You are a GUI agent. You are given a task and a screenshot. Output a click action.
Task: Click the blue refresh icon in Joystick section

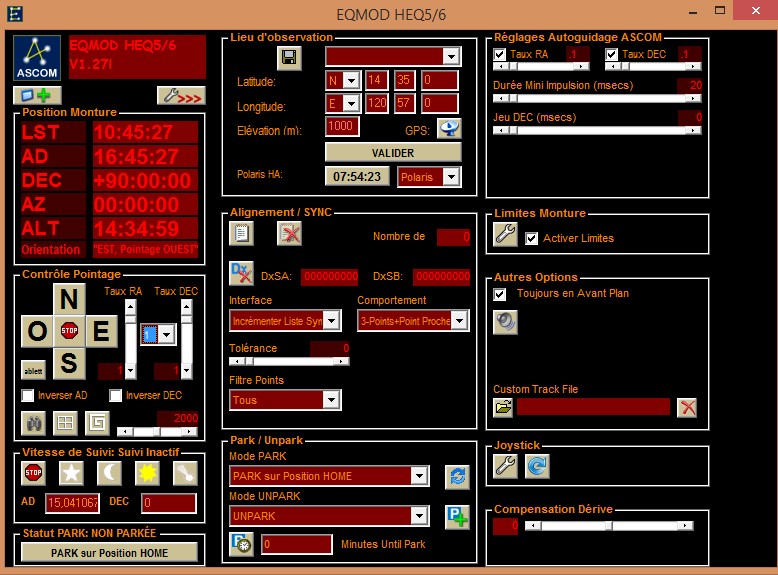click(x=537, y=466)
